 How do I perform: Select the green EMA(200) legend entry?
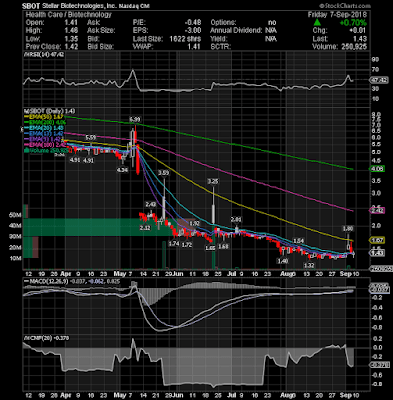click(x=46, y=122)
